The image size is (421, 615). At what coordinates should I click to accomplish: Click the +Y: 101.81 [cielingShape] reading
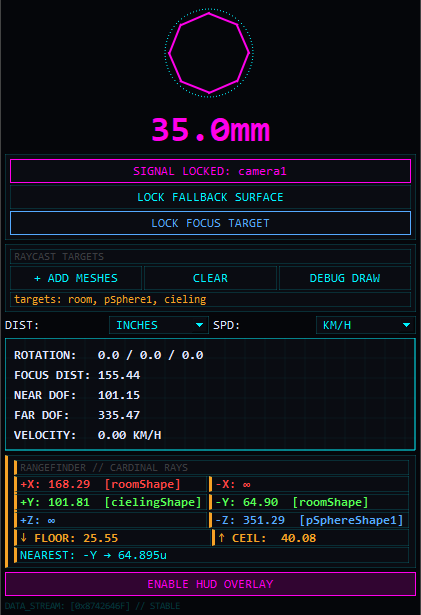[x=110, y=502]
